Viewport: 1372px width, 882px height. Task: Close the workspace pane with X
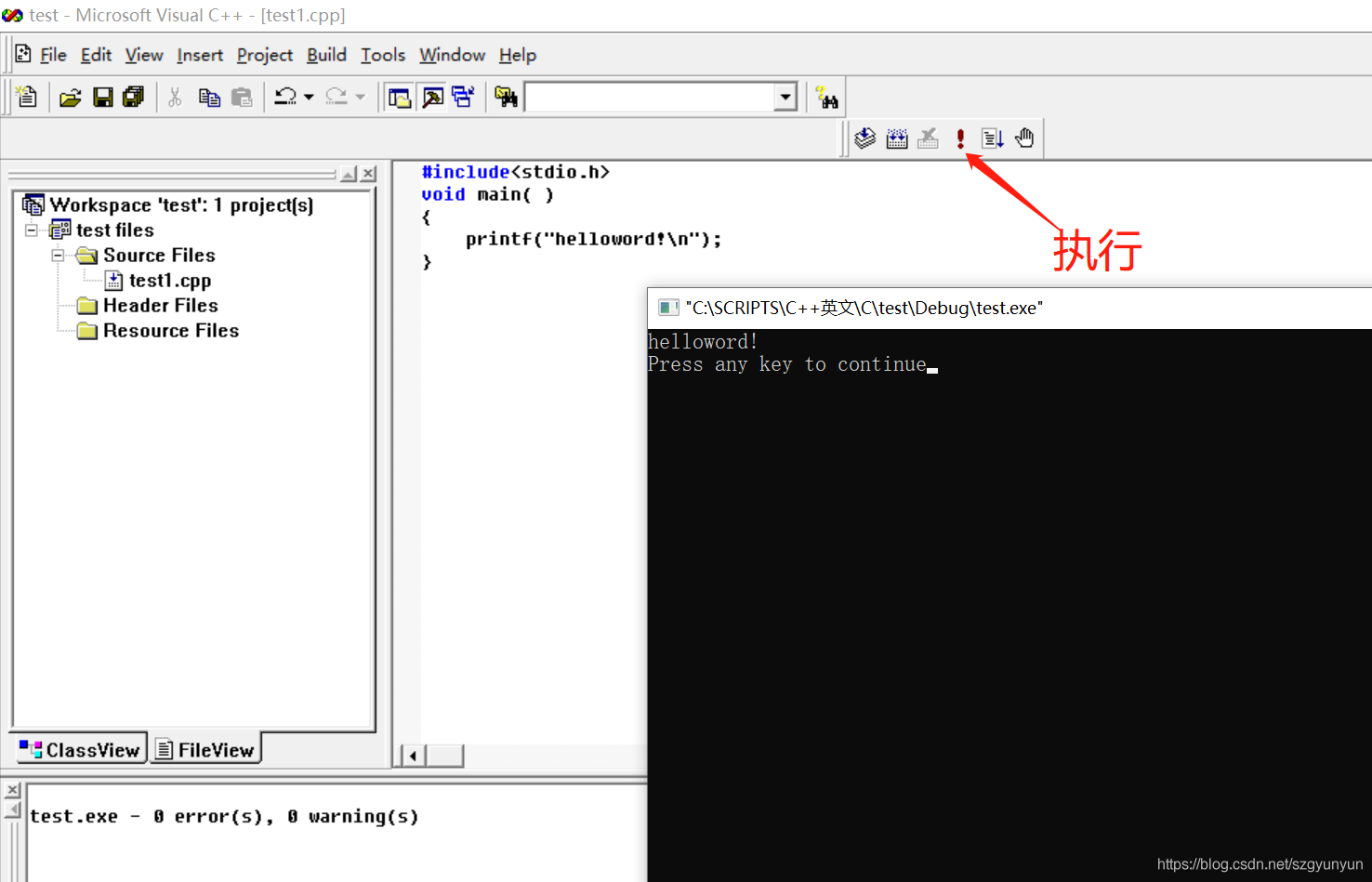(369, 174)
